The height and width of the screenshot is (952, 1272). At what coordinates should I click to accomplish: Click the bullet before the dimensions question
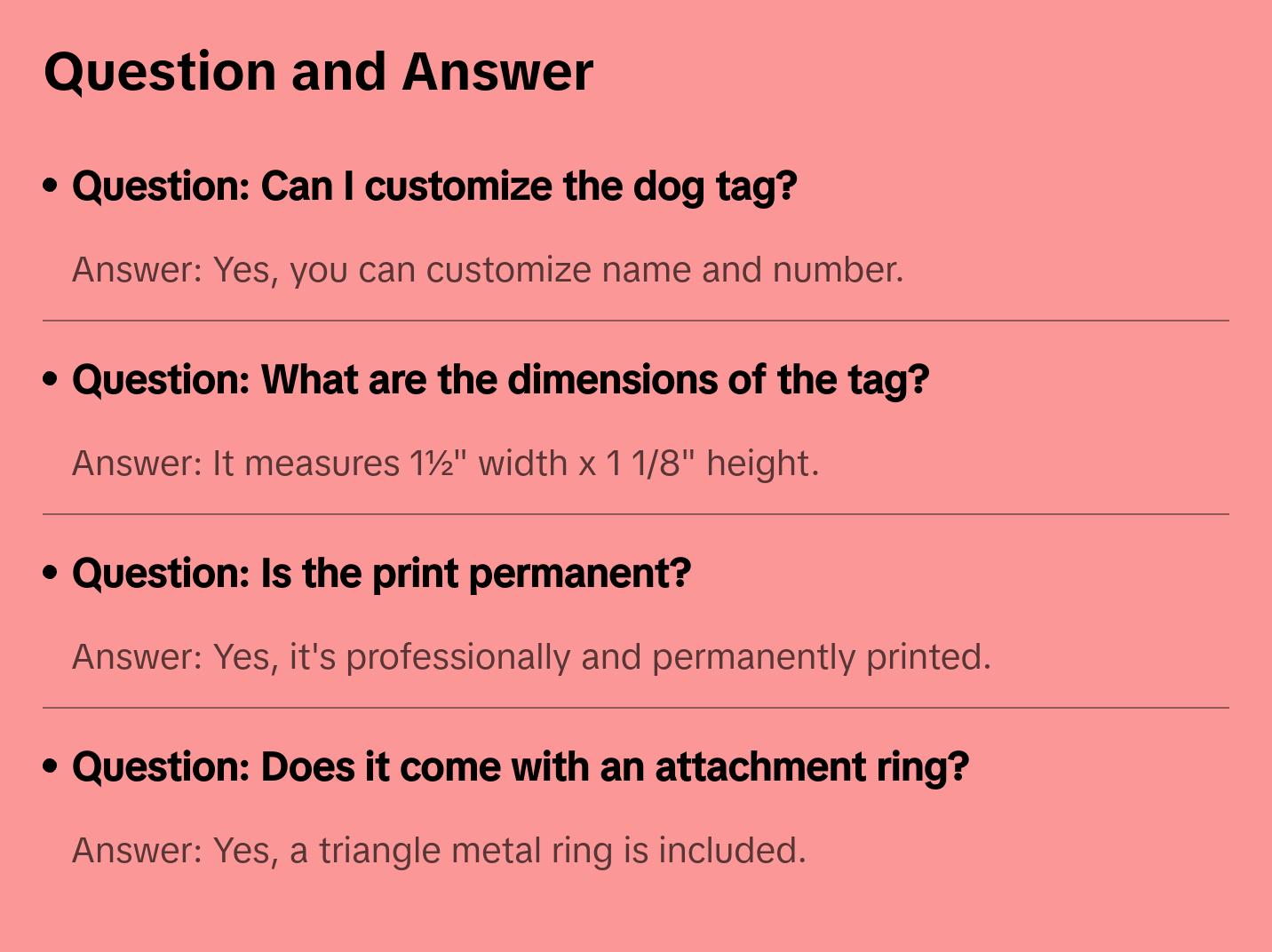[x=51, y=379]
